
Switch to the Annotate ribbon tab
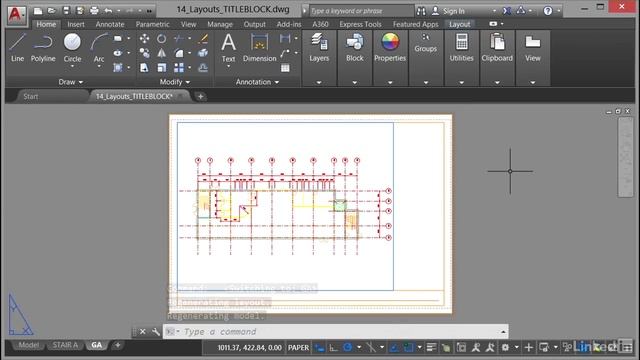coord(110,24)
